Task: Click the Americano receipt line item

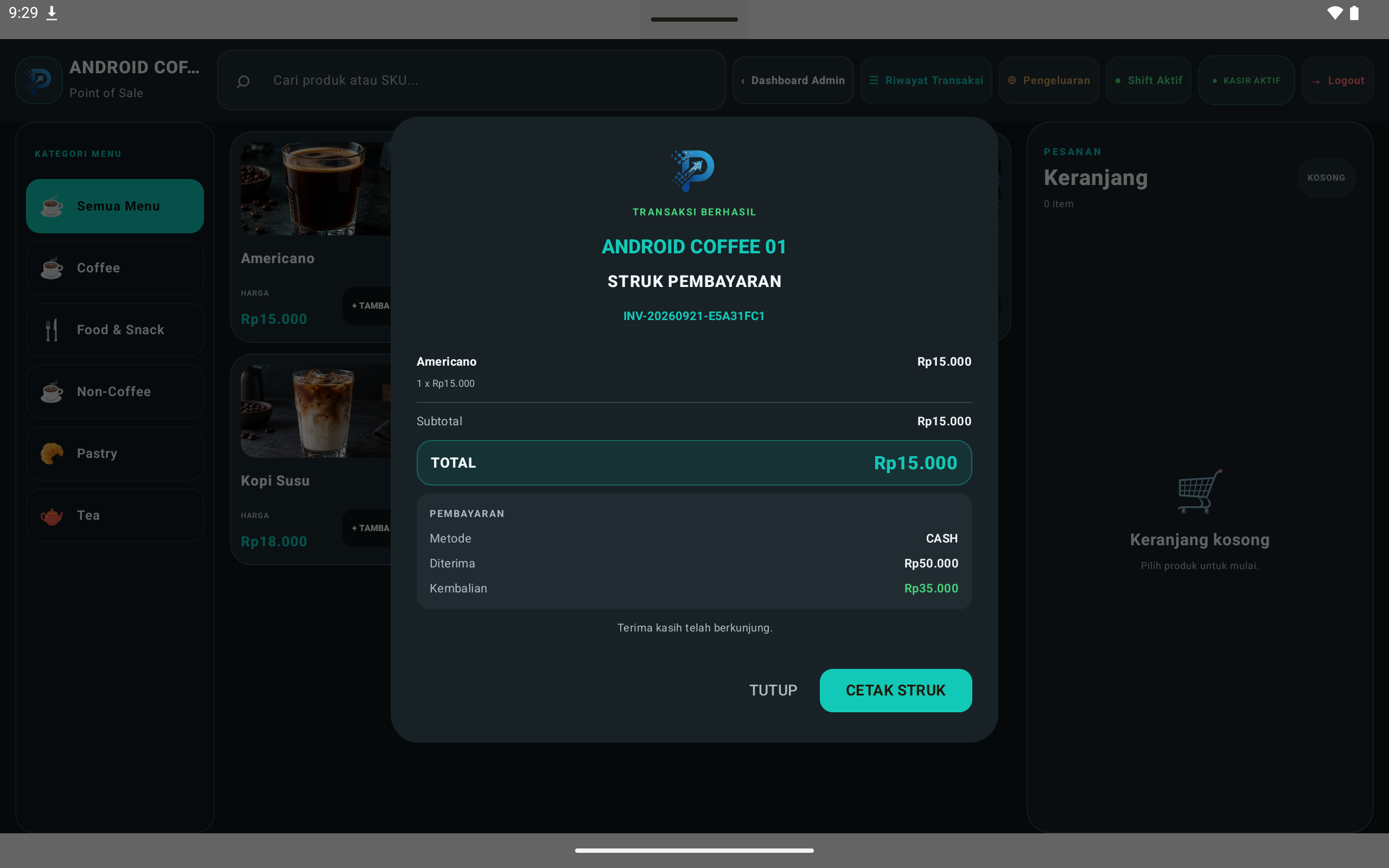Action: click(x=694, y=372)
